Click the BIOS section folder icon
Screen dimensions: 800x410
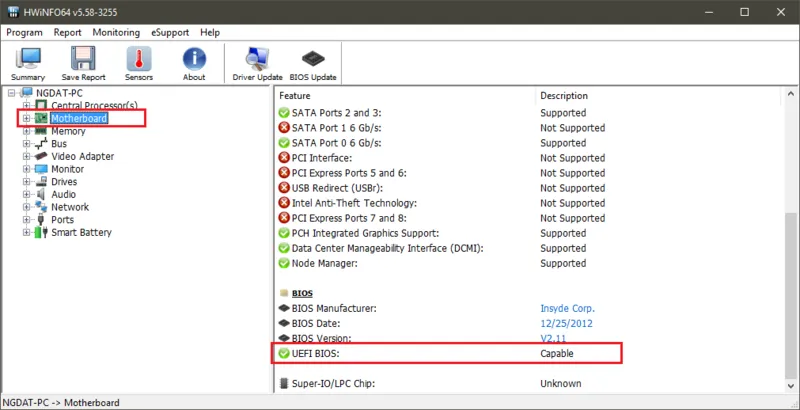tap(284, 294)
